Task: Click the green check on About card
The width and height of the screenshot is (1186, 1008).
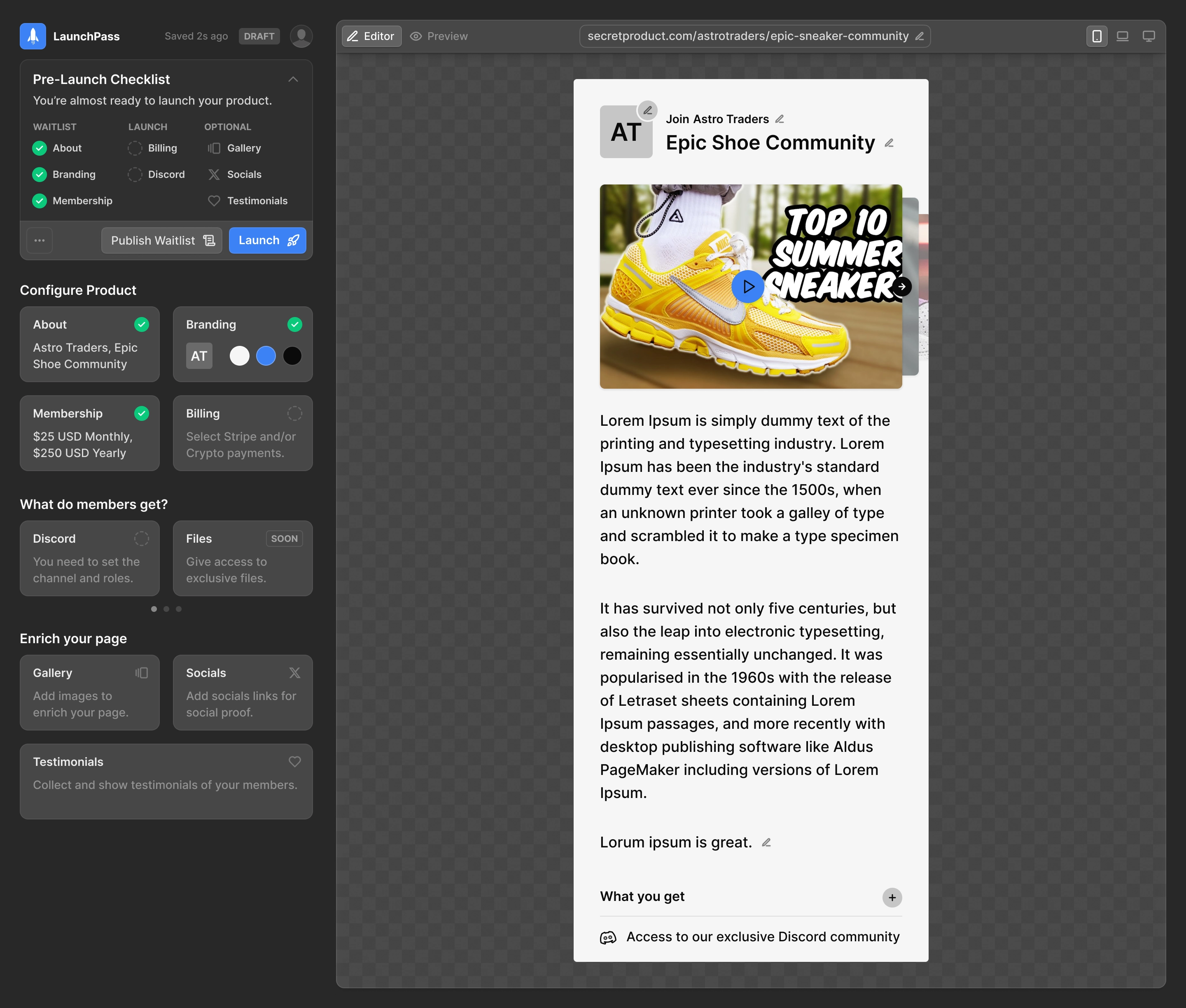Action: coord(141,324)
